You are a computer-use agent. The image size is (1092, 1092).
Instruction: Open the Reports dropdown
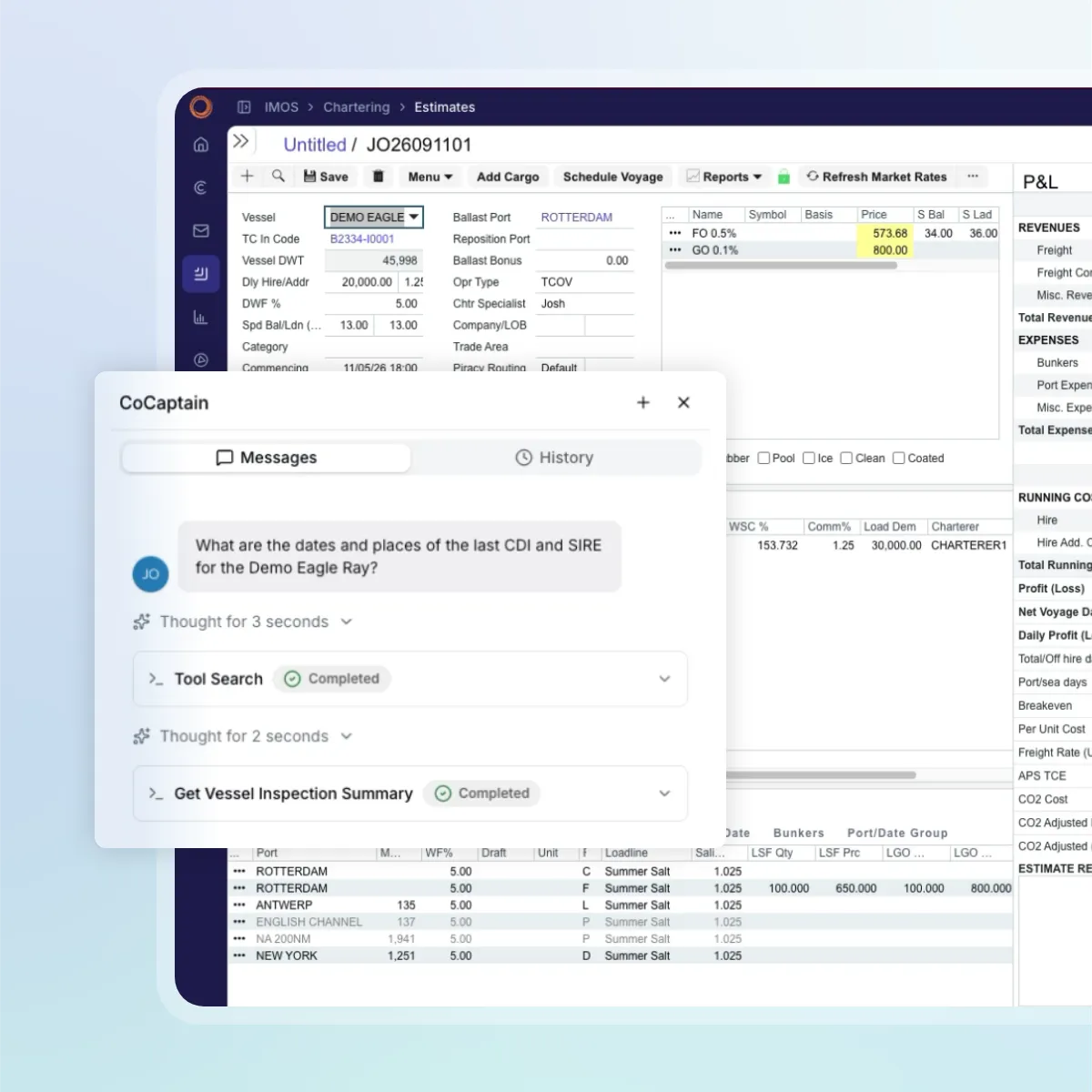724,177
